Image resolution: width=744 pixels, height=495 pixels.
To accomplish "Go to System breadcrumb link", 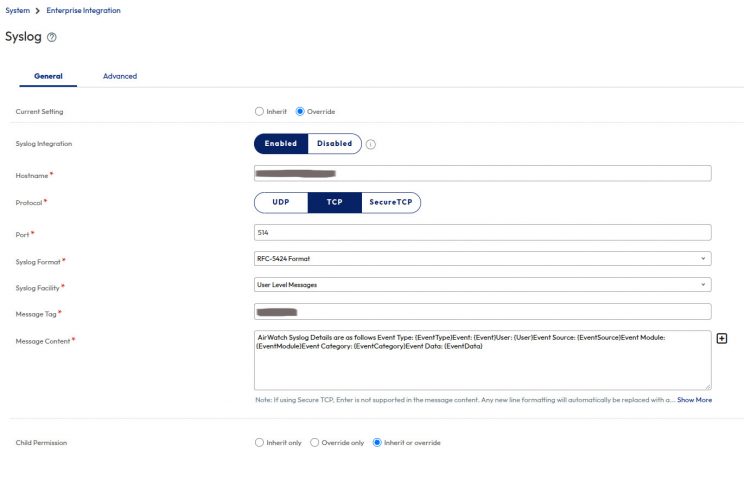I will pos(18,10).
